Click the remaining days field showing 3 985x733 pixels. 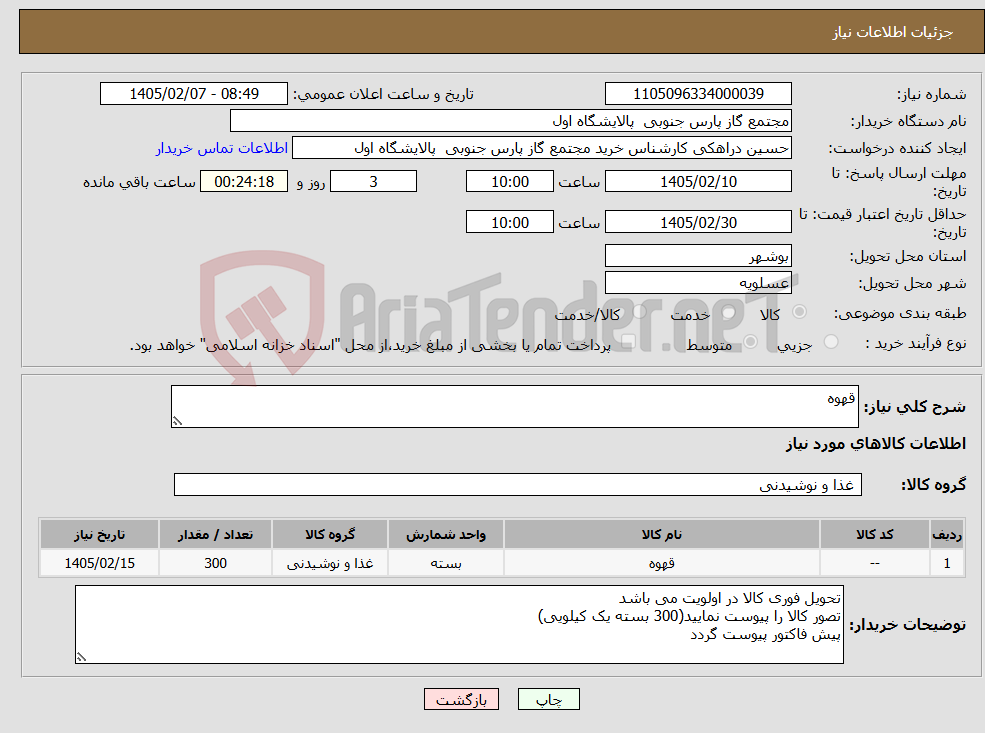373,182
